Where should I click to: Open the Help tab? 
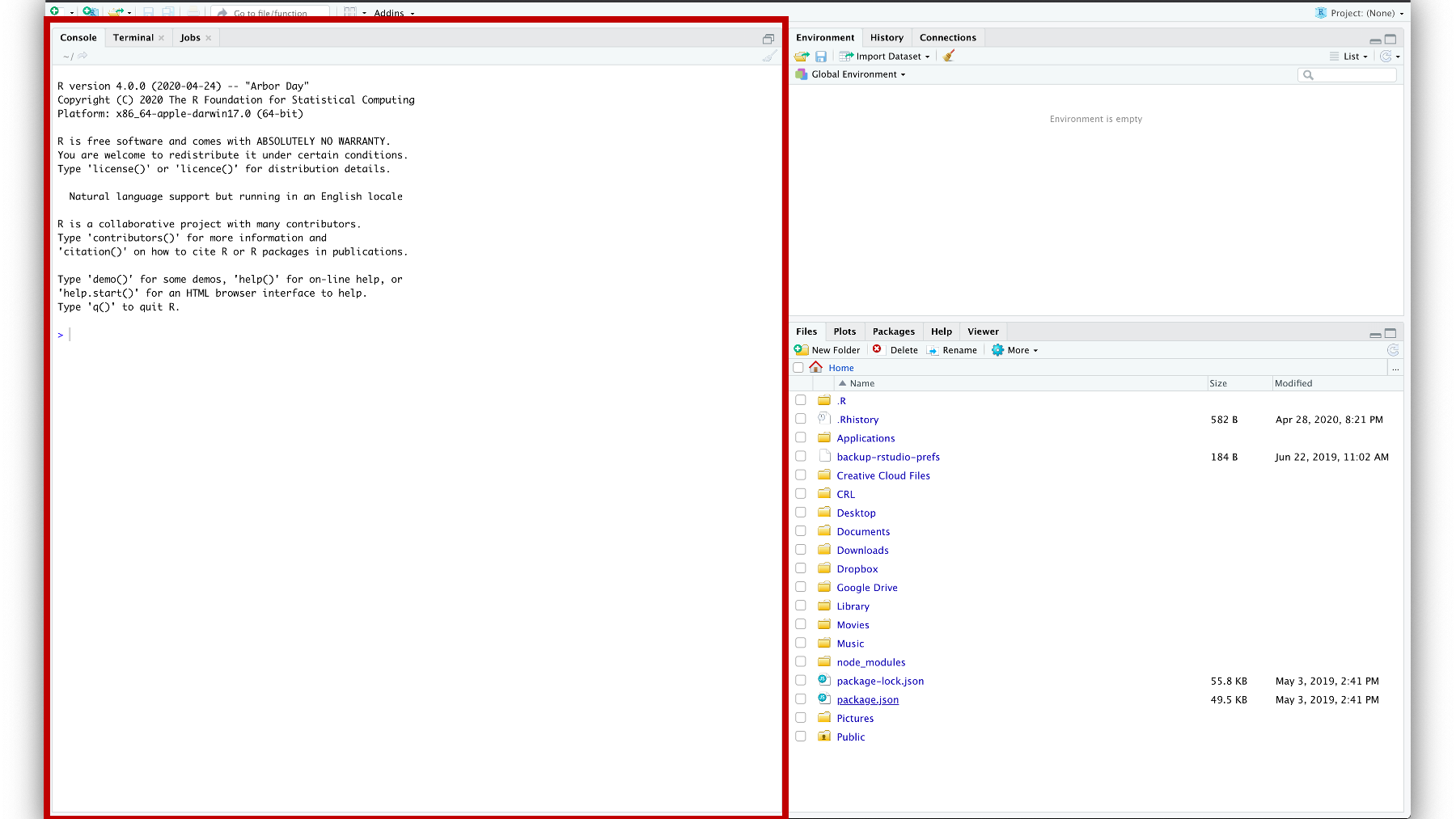[942, 331]
